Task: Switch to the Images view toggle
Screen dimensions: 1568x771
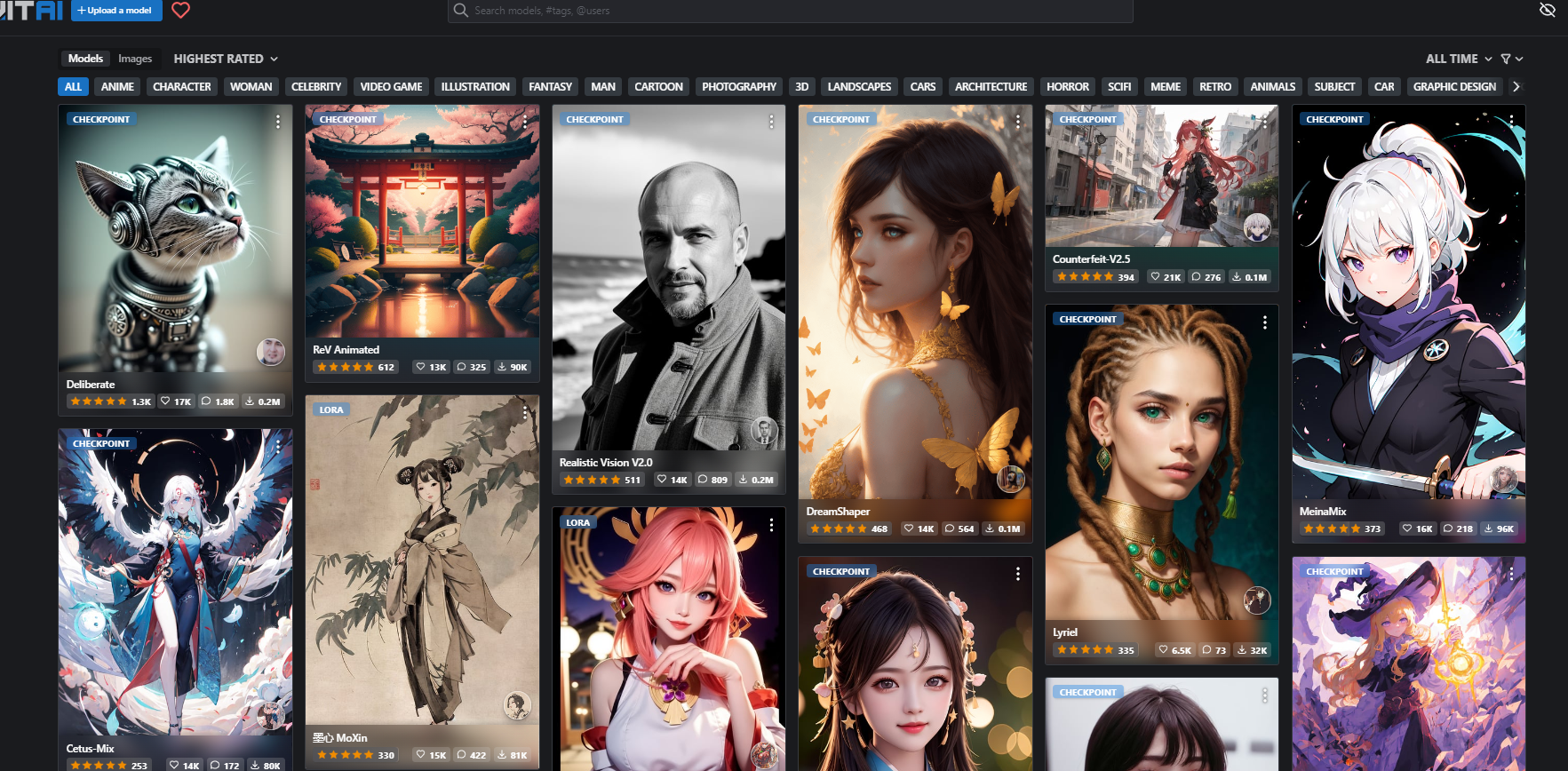Action: point(135,59)
